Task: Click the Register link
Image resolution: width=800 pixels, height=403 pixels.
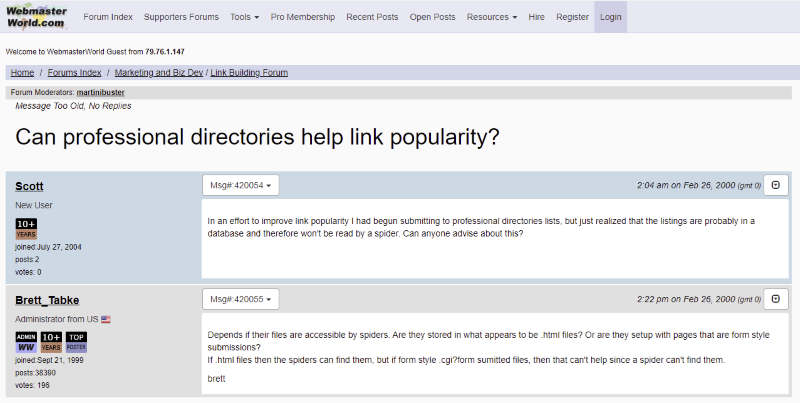Action: (x=572, y=17)
